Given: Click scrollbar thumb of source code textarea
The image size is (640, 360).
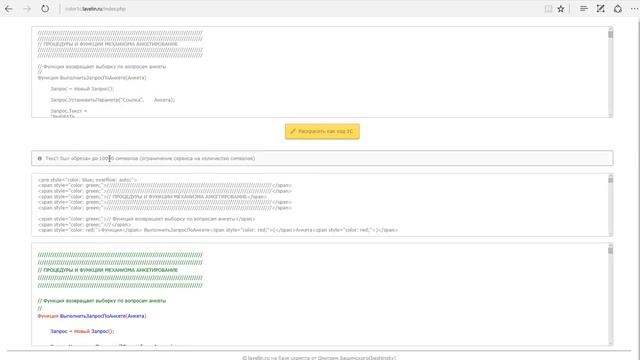Looking at the screenshot, I should (x=610, y=35).
